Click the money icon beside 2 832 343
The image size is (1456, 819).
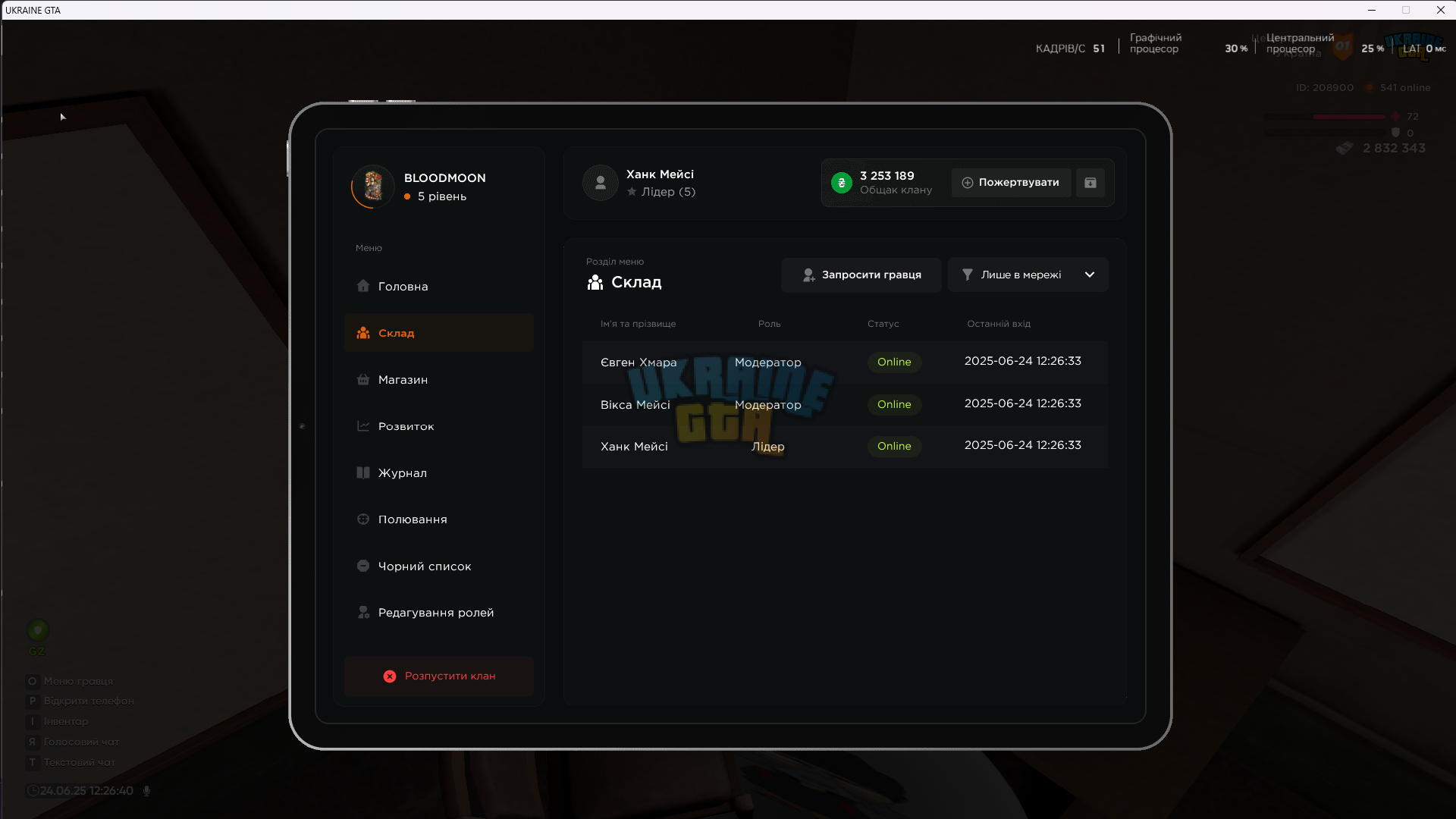tap(1345, 148)
